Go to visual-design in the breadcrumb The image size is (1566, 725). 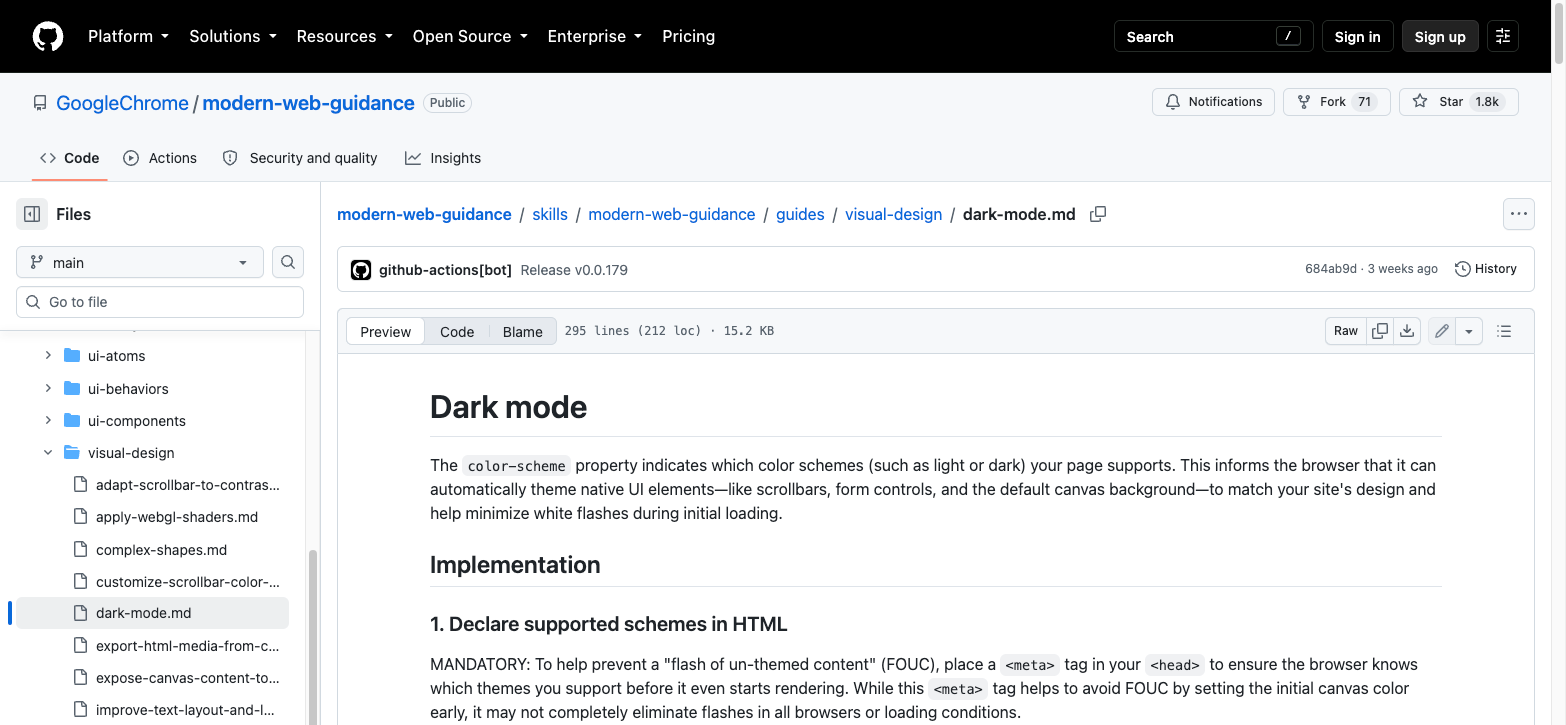(x=893, y=214)
